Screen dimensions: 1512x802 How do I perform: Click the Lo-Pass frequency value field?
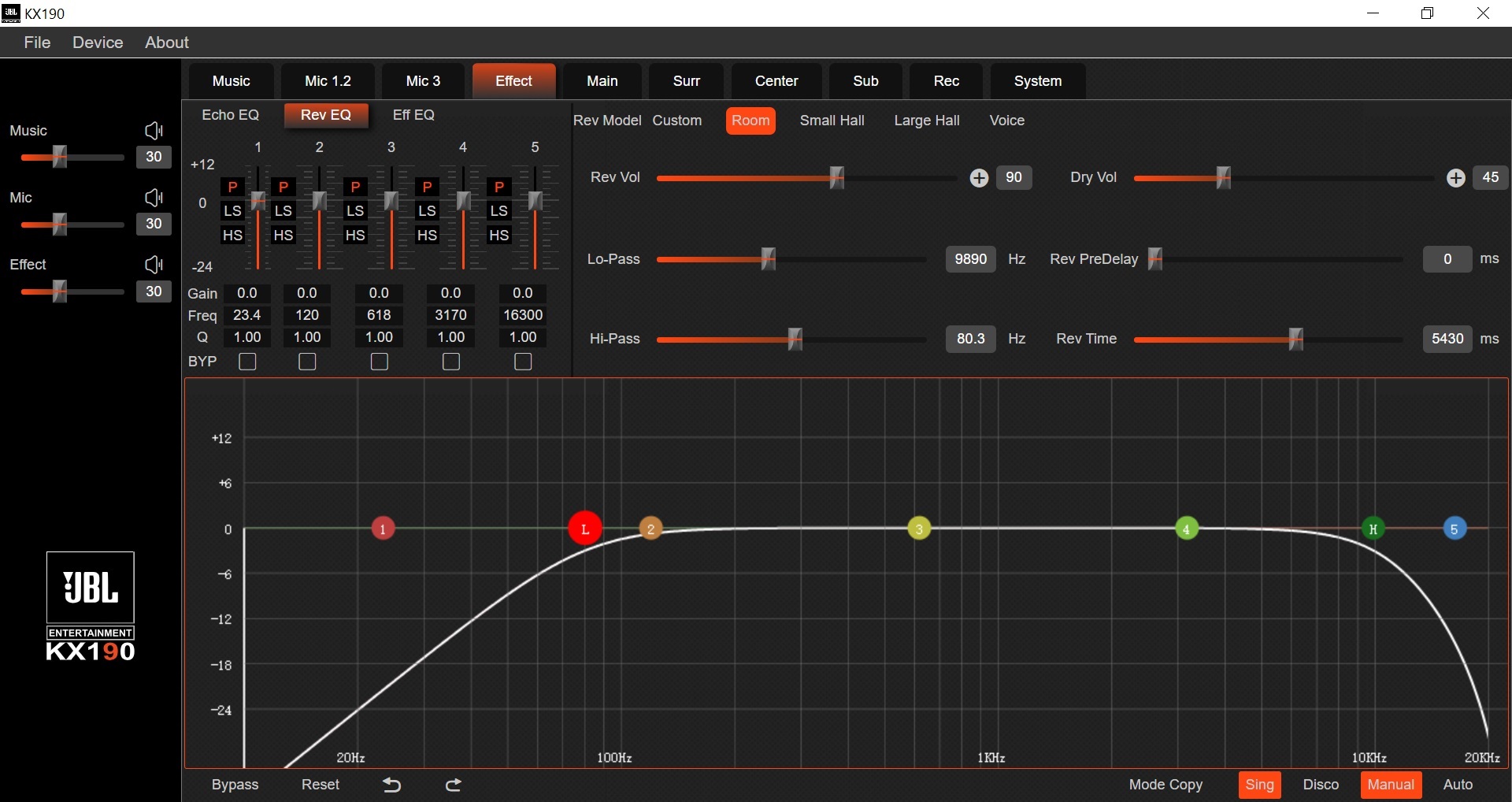(x=970, y=259)
